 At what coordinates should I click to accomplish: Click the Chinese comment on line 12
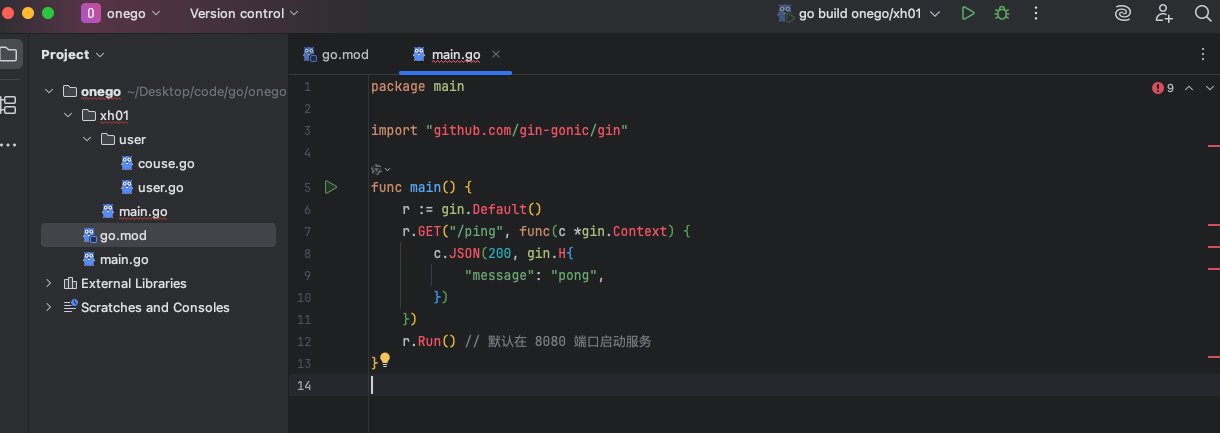click(558, 341)
